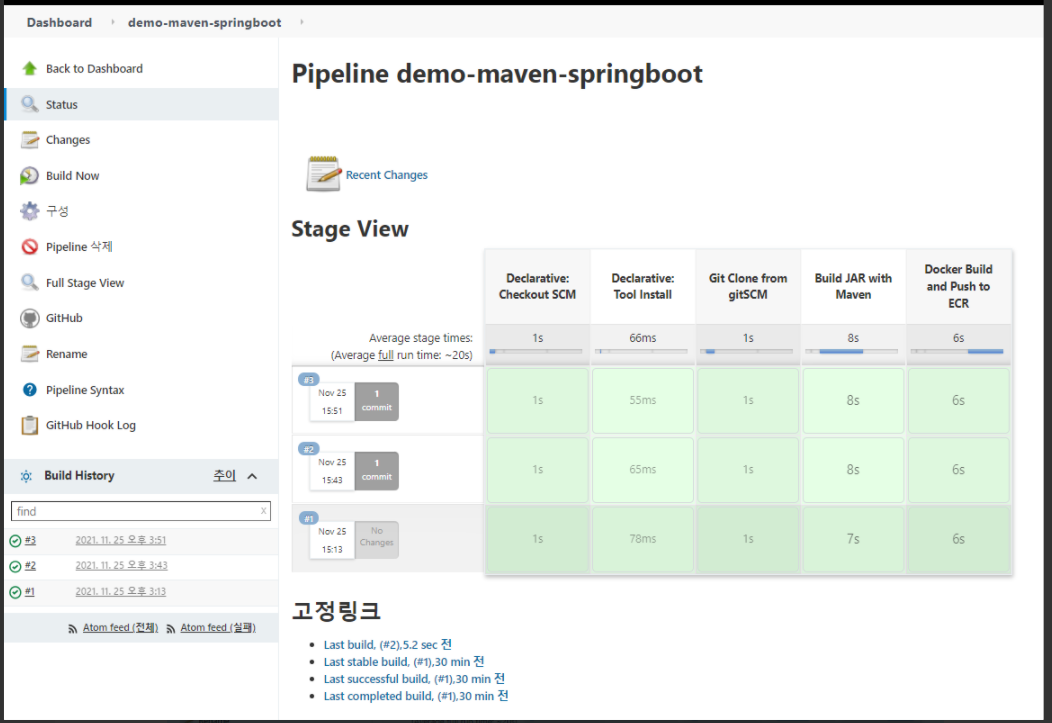Click the Recent Changes notepad icon
Image resolution: width=1052 pixels, height=723 pixels.
tap(323, 174)
